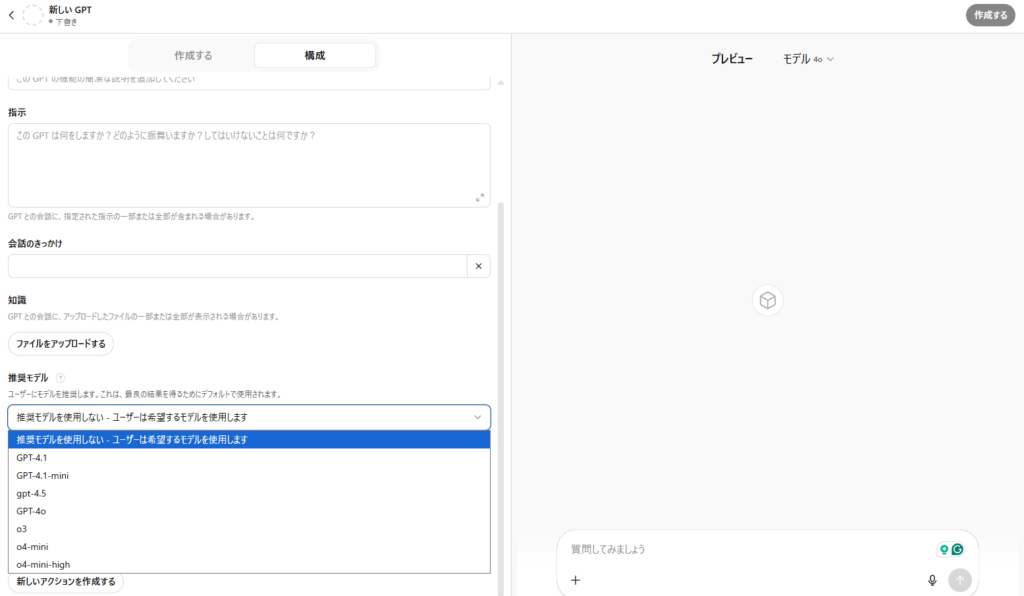Focus the 会話のきっかけ input field

pyautogui.click(x=238, y=266)
